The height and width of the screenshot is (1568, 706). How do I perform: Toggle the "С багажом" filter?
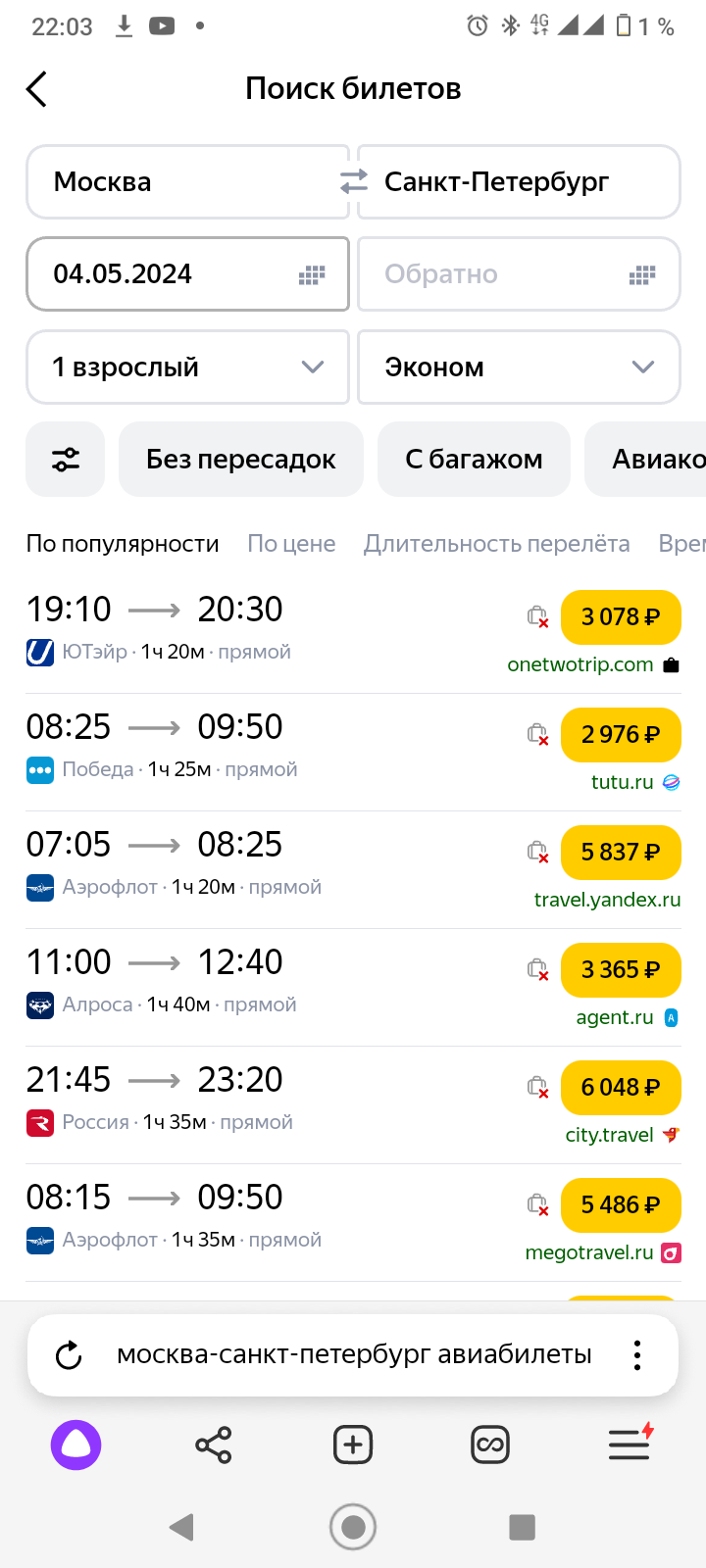point(474,459)
